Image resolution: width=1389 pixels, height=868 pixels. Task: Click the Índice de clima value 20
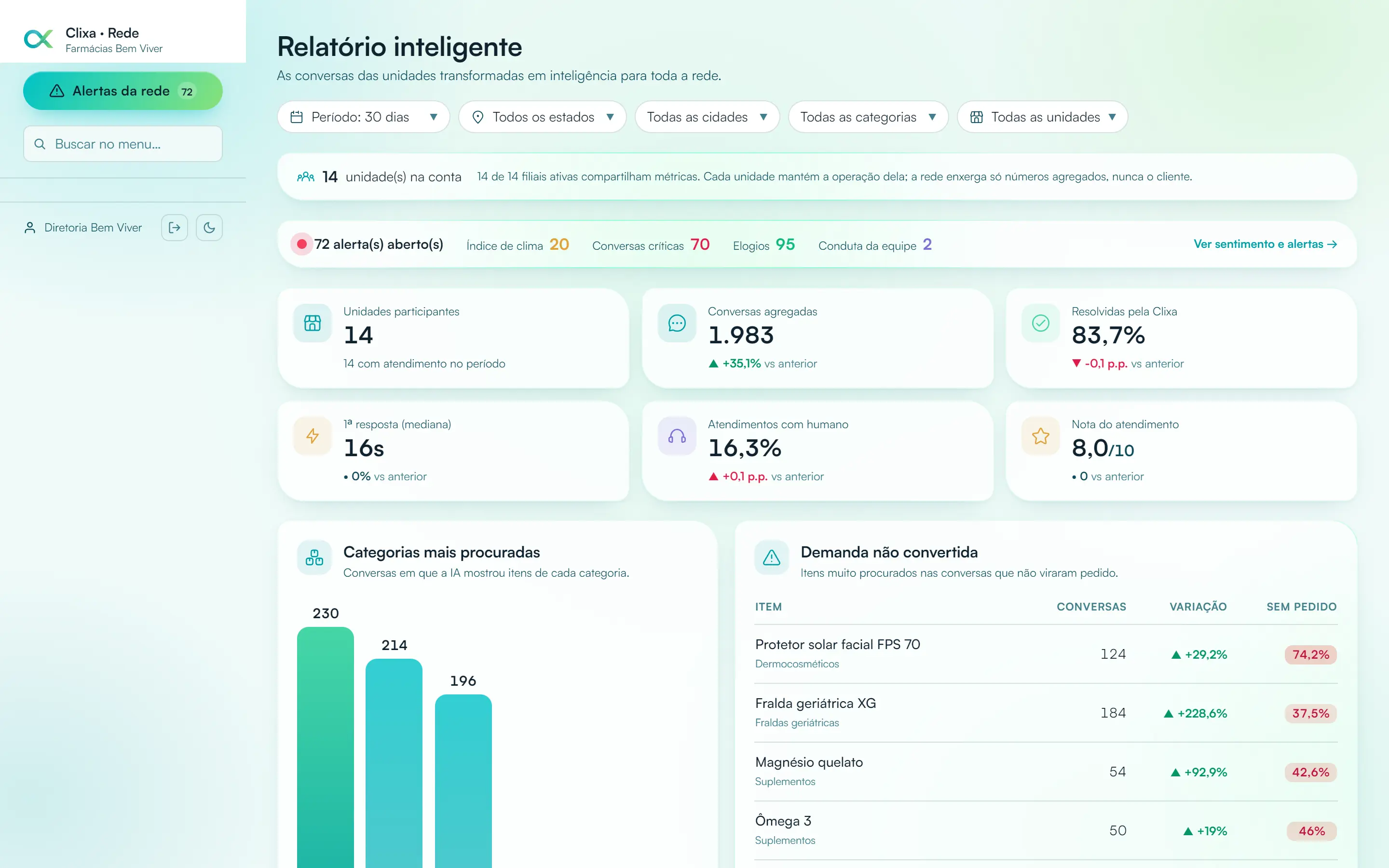pos(559,244)
